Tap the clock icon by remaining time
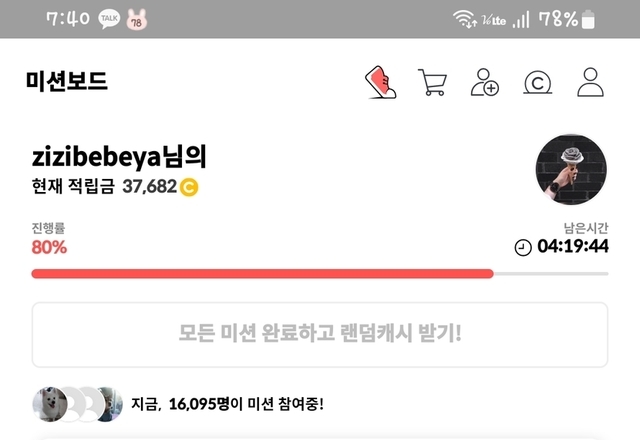This screenshot has height=440, width=640. tap(523, 247)
